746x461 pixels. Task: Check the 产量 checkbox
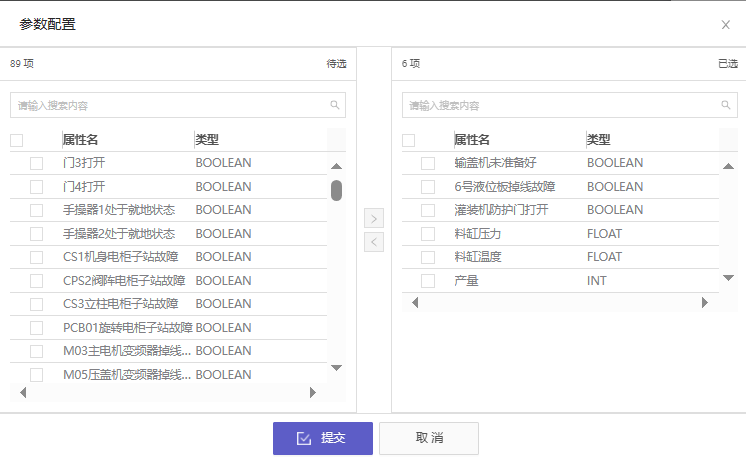428,281
